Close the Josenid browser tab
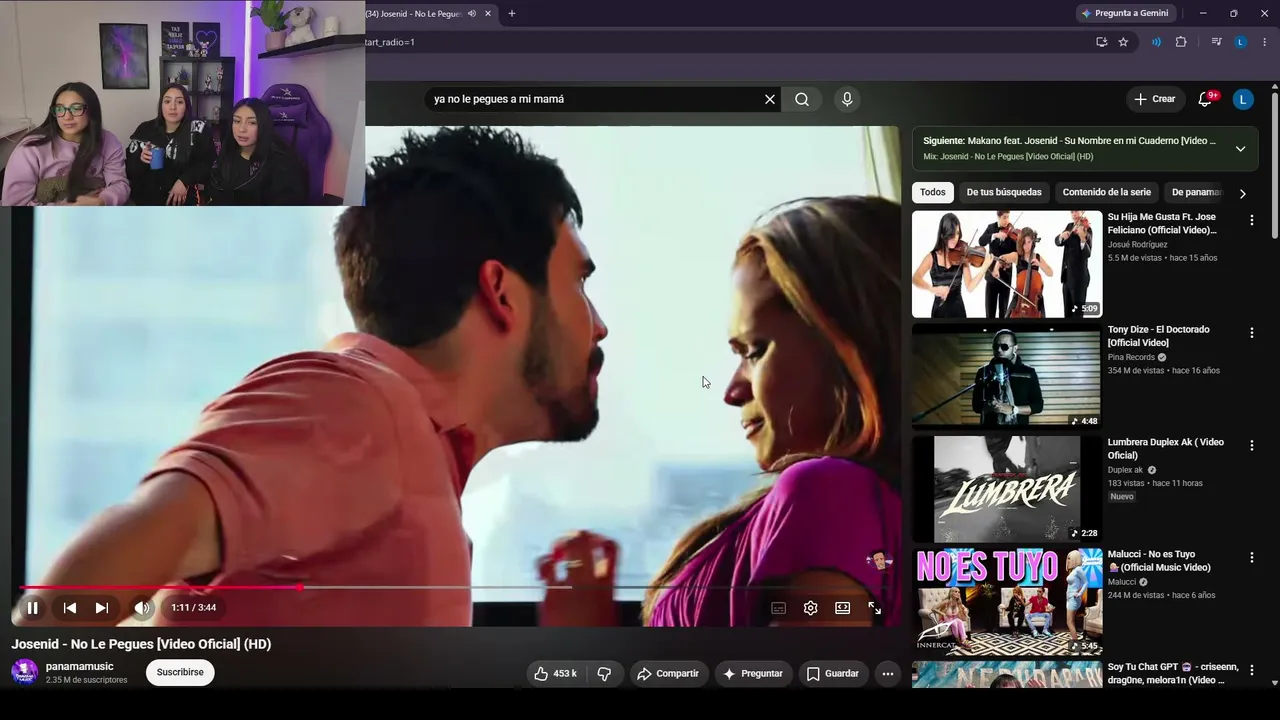Image resolution: width=1280 pixels, height=720 pixels. [x=488, y=14]
